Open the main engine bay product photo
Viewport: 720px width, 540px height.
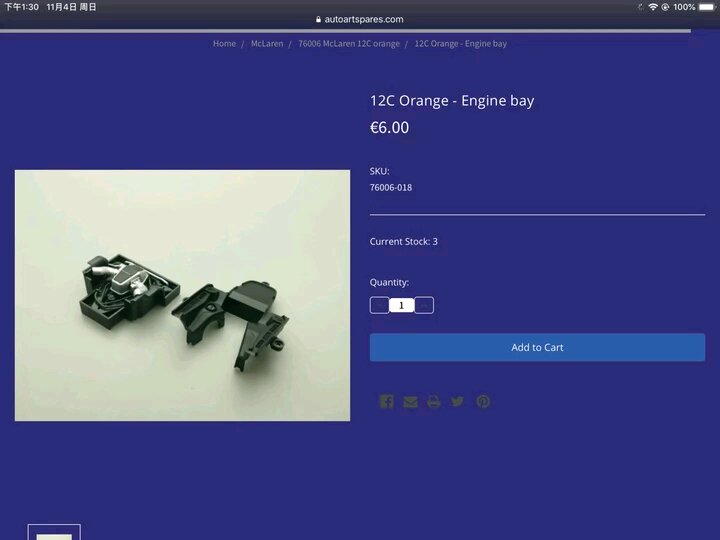pyautogui.click(x=182, y=295)
